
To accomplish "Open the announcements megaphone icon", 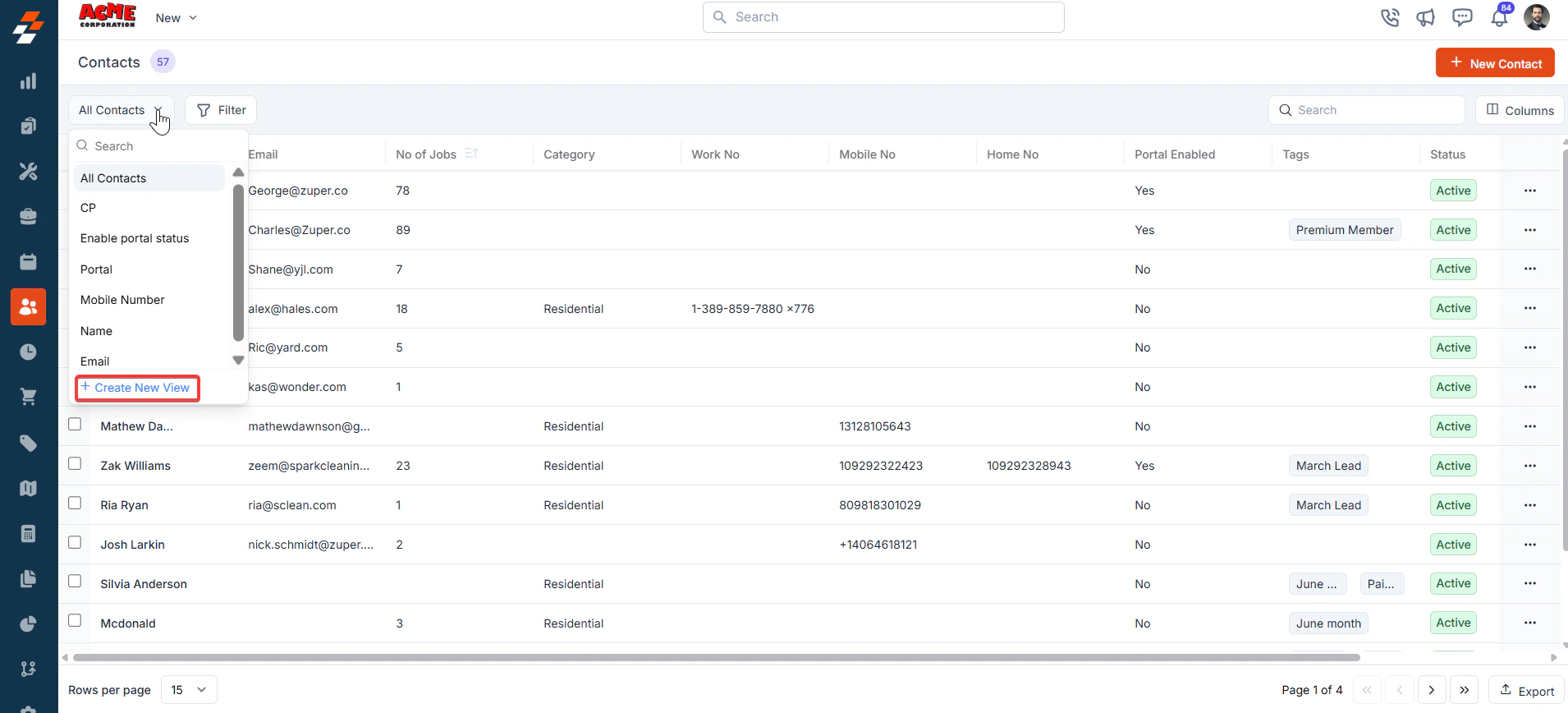I will pyautogui.click(x=1425, y=17).
